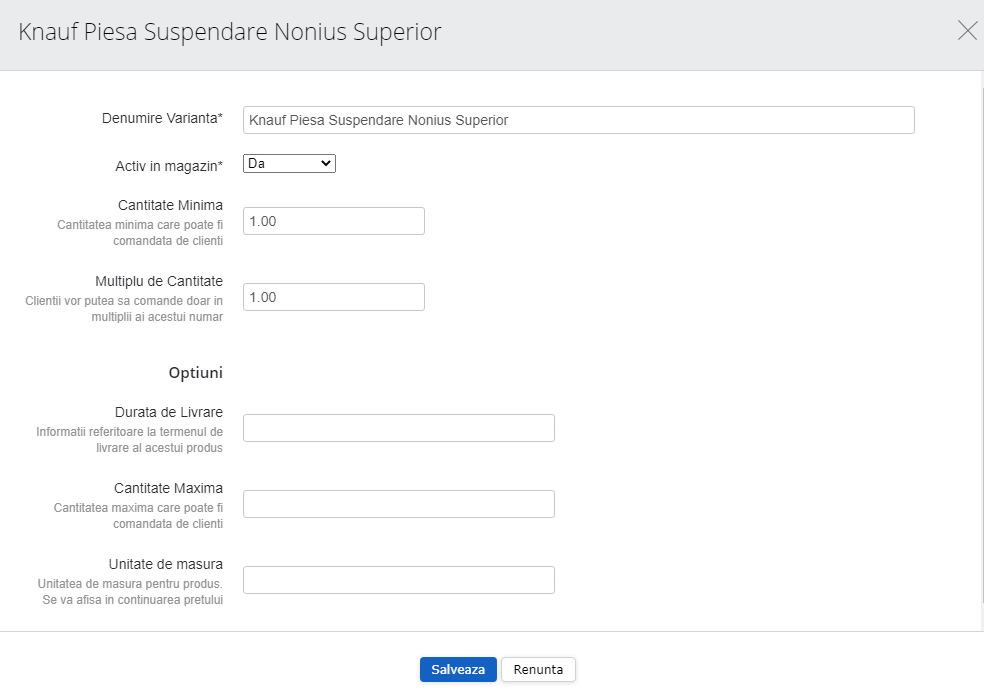Focus the Cantitate Maxima input field
Screen dimensions: 984x697
point(398,504)
